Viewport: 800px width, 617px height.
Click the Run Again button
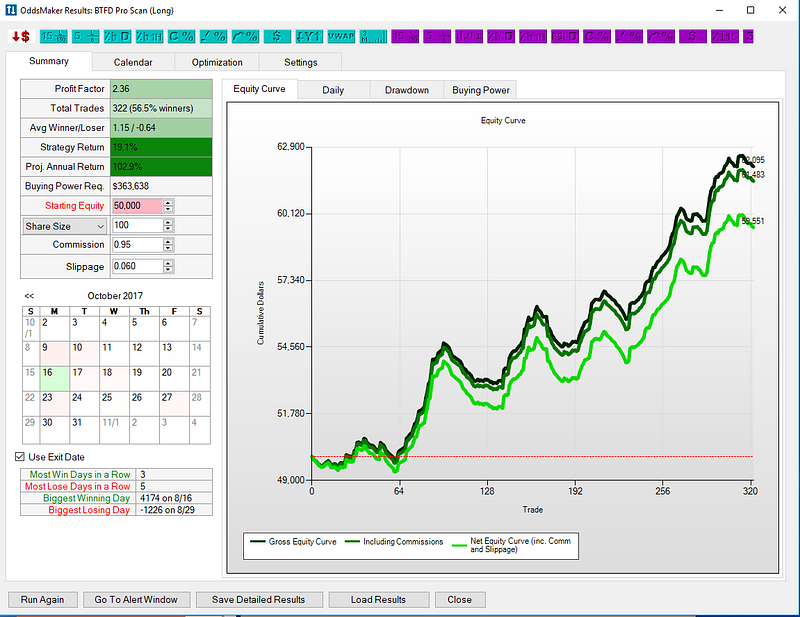(x=43, y=600)
